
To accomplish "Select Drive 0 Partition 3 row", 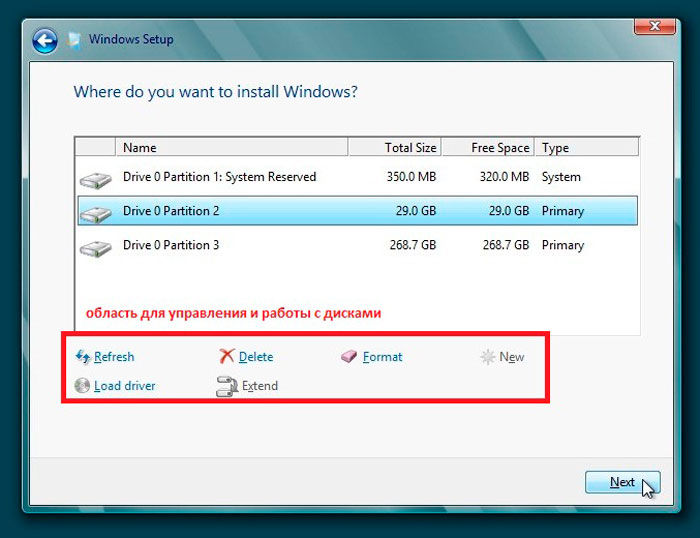I will (x=357, y=245).
